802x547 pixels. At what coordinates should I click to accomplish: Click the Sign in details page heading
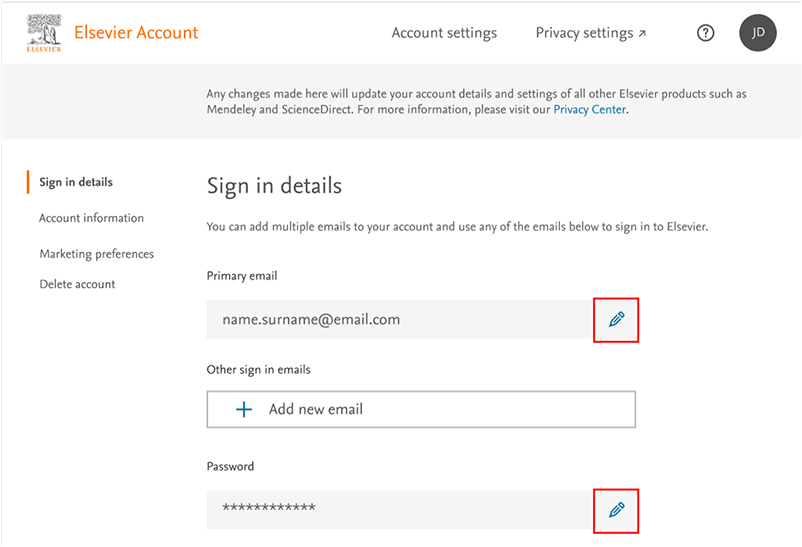coord(274,186)
